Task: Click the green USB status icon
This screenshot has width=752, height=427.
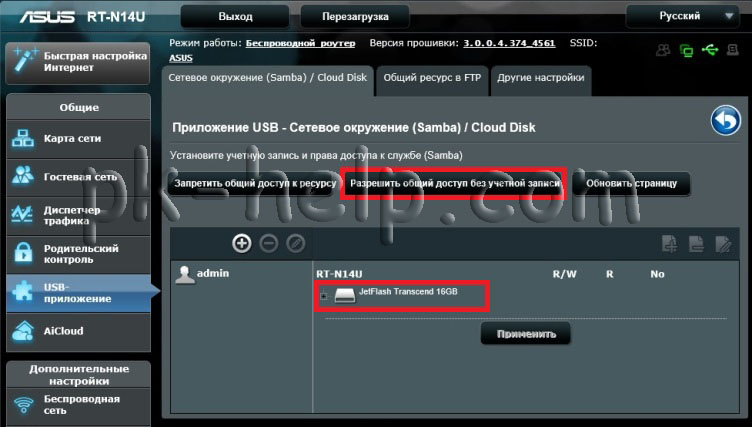Action: (x=710, y=49)
